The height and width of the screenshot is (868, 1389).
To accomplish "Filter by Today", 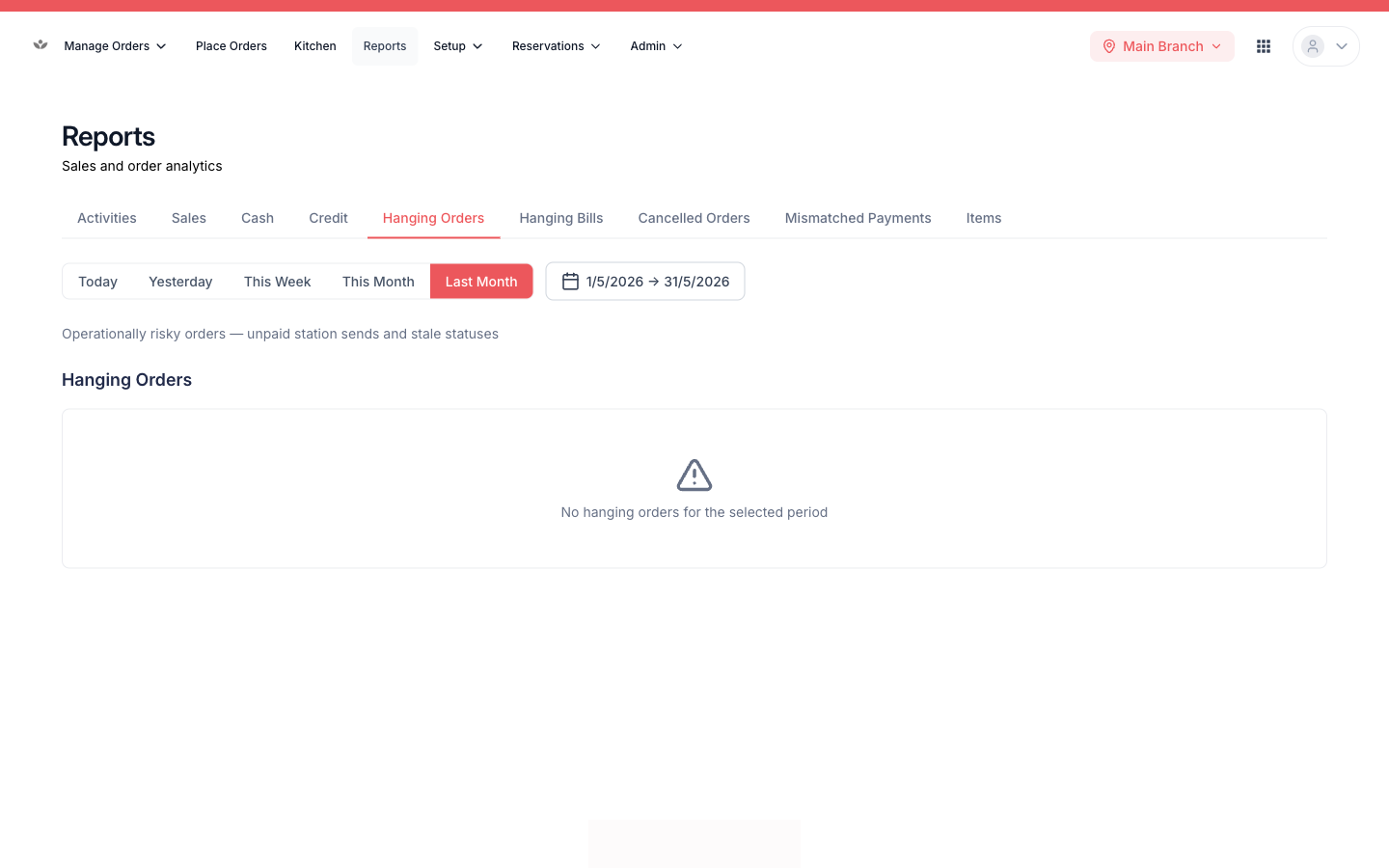I will pos(97,282).
